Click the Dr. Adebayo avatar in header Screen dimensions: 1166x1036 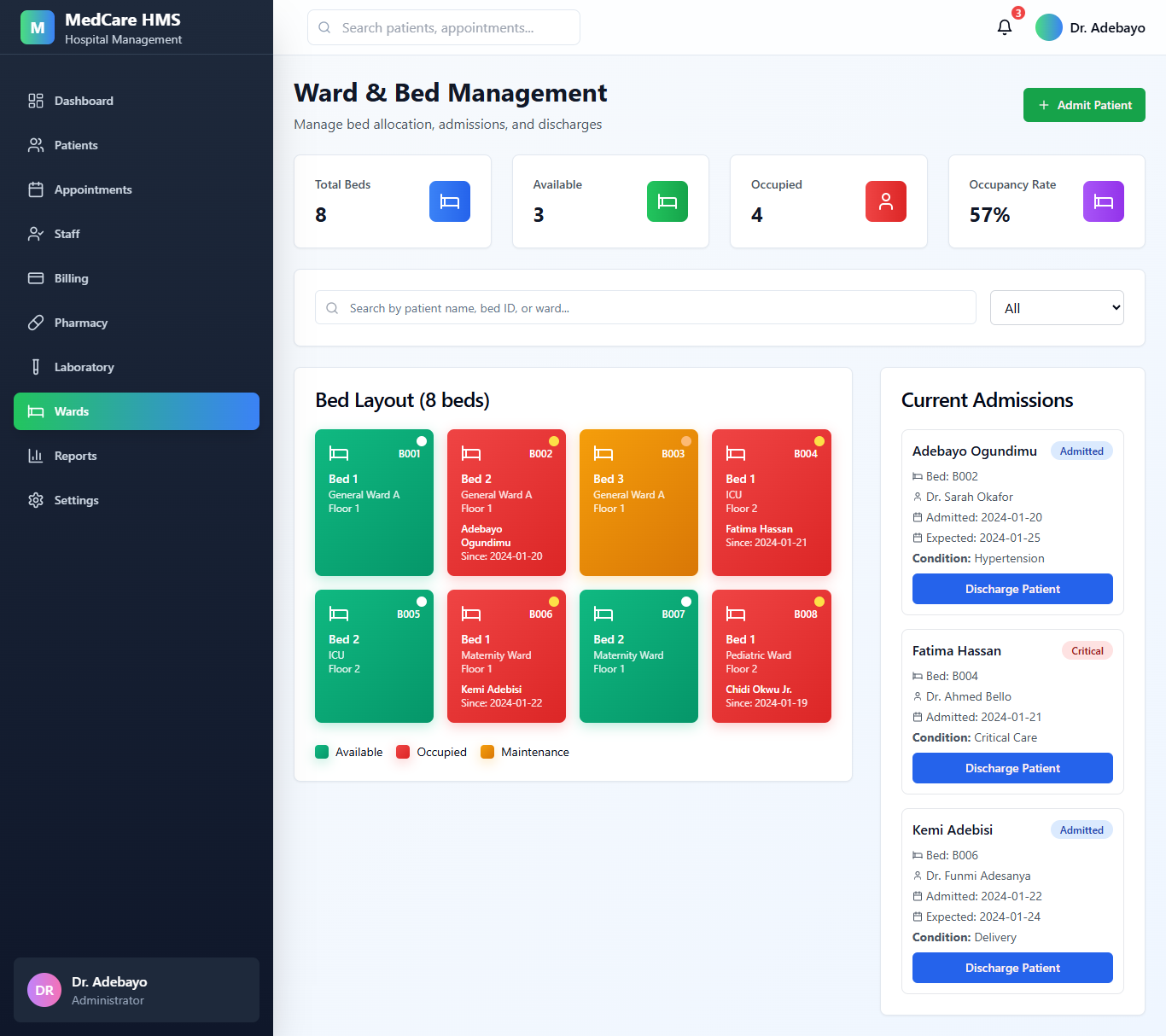pos(1049,27)
